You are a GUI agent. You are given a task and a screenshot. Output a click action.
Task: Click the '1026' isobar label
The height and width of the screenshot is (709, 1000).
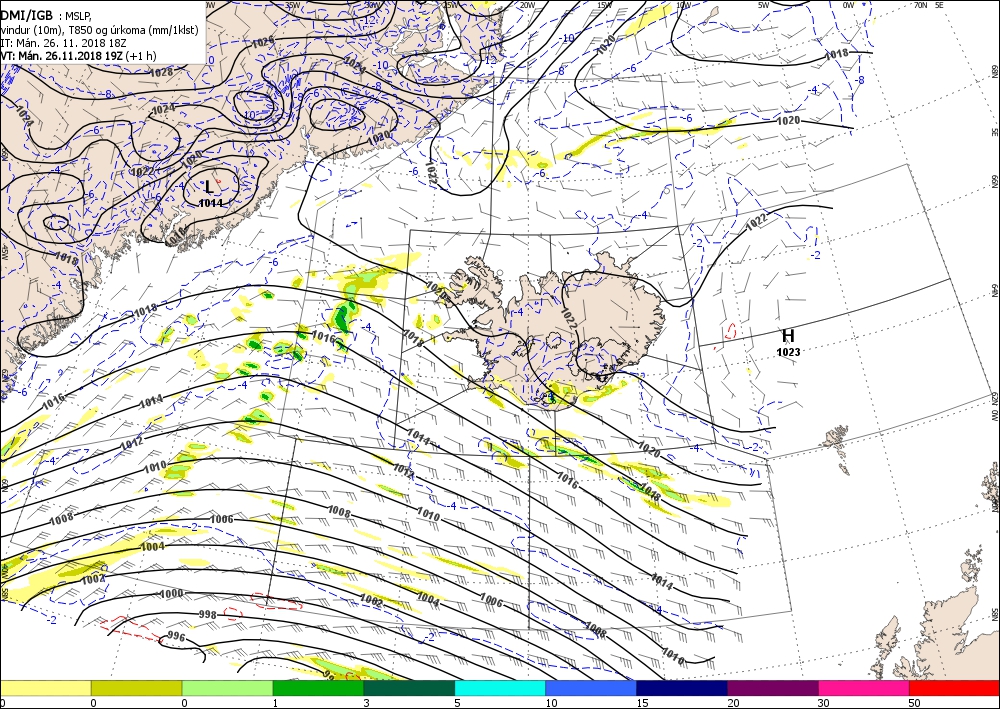263,43
